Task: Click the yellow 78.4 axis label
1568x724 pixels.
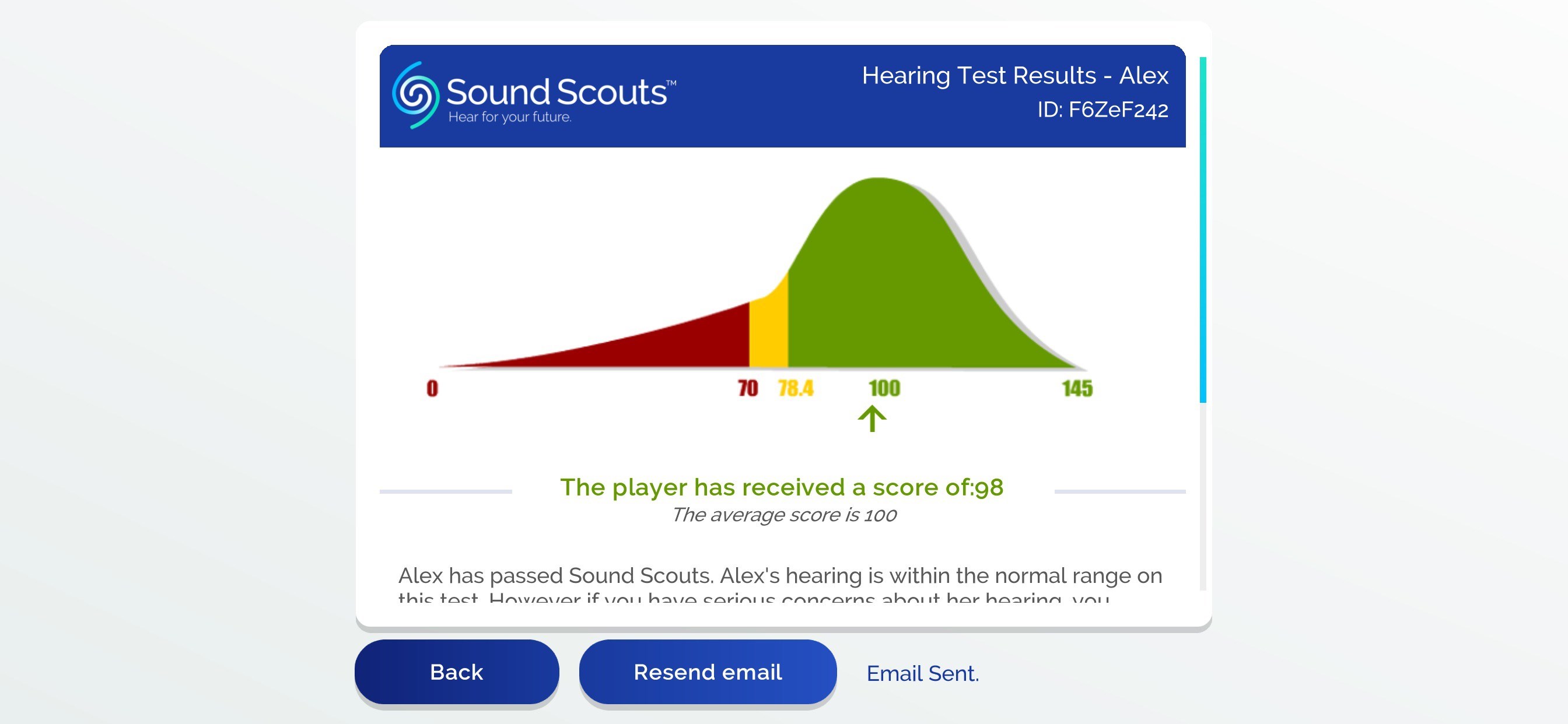Action: click(795, 388)
